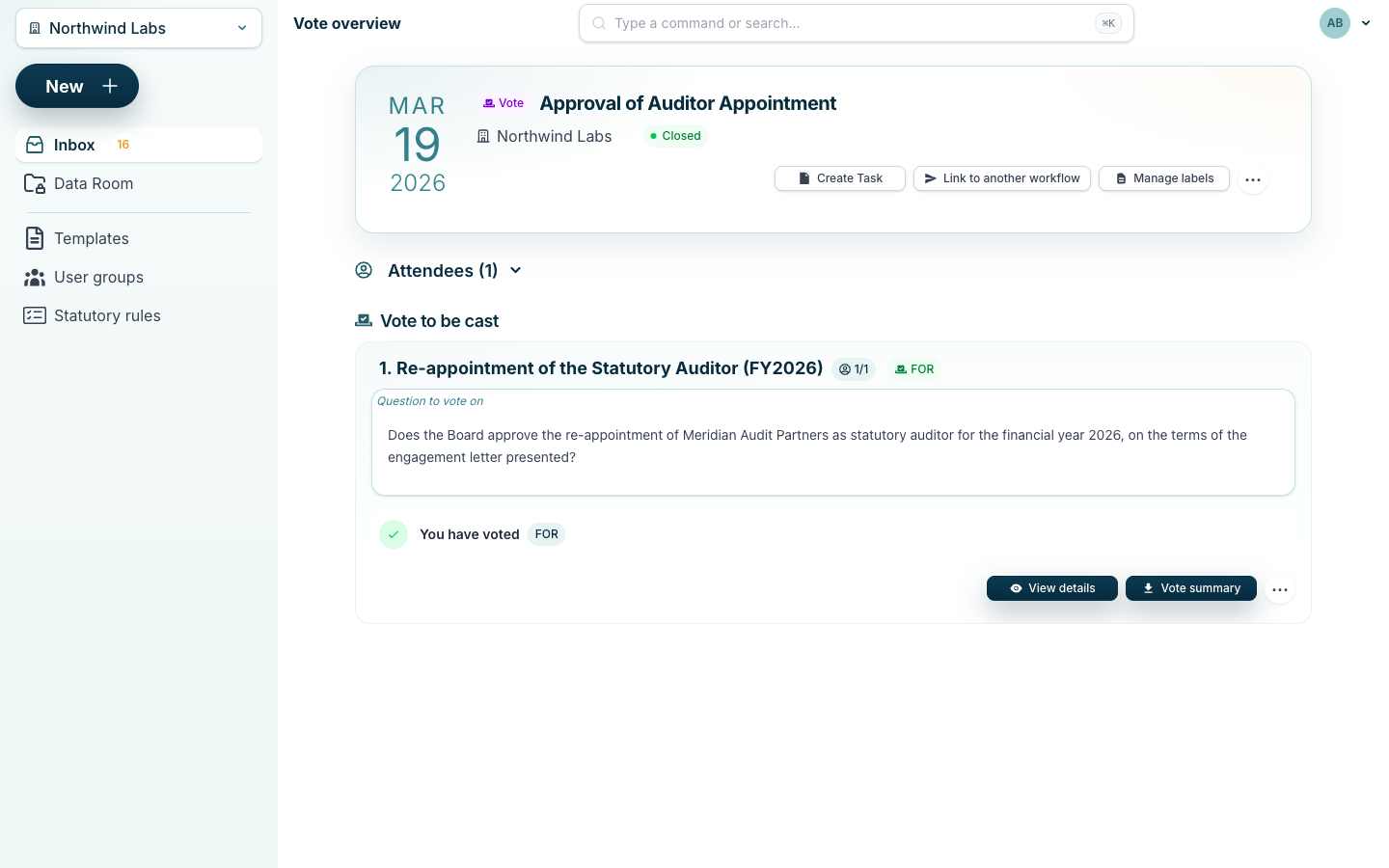Click the Closed status badge
Screen dimensions: 1389x868
tap(675, 136)
